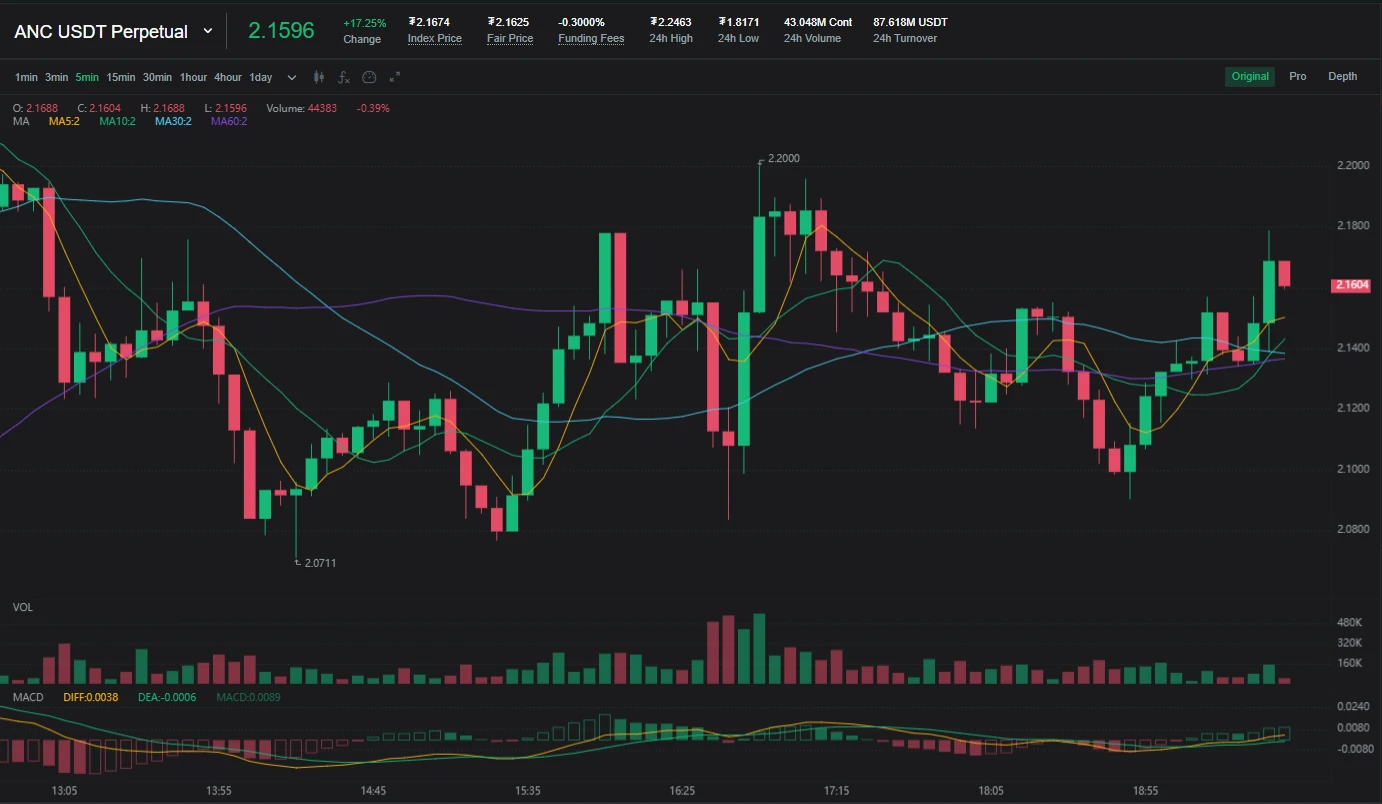
Task: Open the candlestick chart type icon
Action: pos(319,77)
